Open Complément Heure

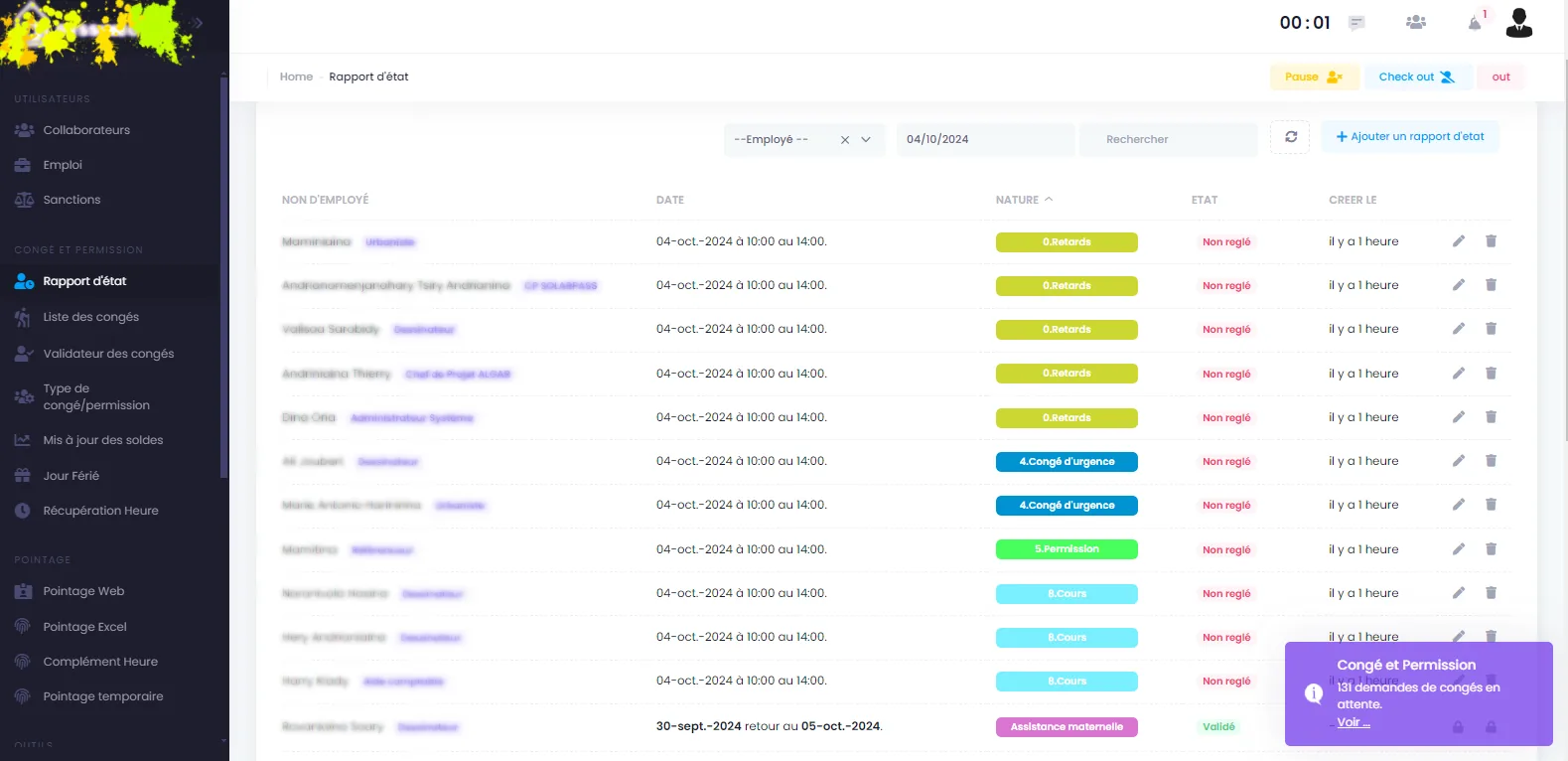(x=100, y=662)
